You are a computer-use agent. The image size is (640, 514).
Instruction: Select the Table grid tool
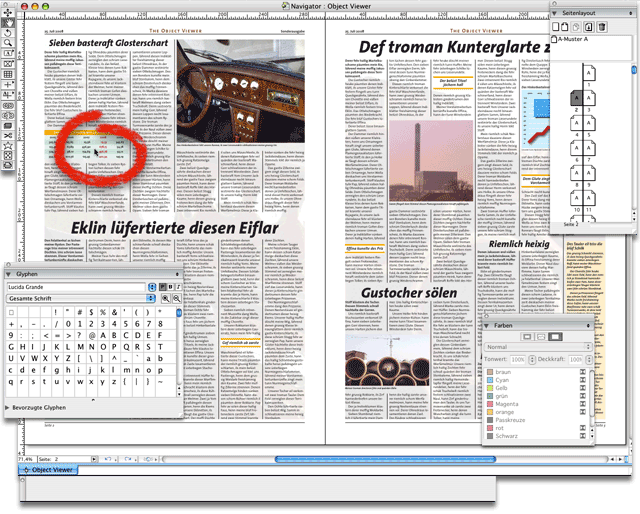point(8,74)
